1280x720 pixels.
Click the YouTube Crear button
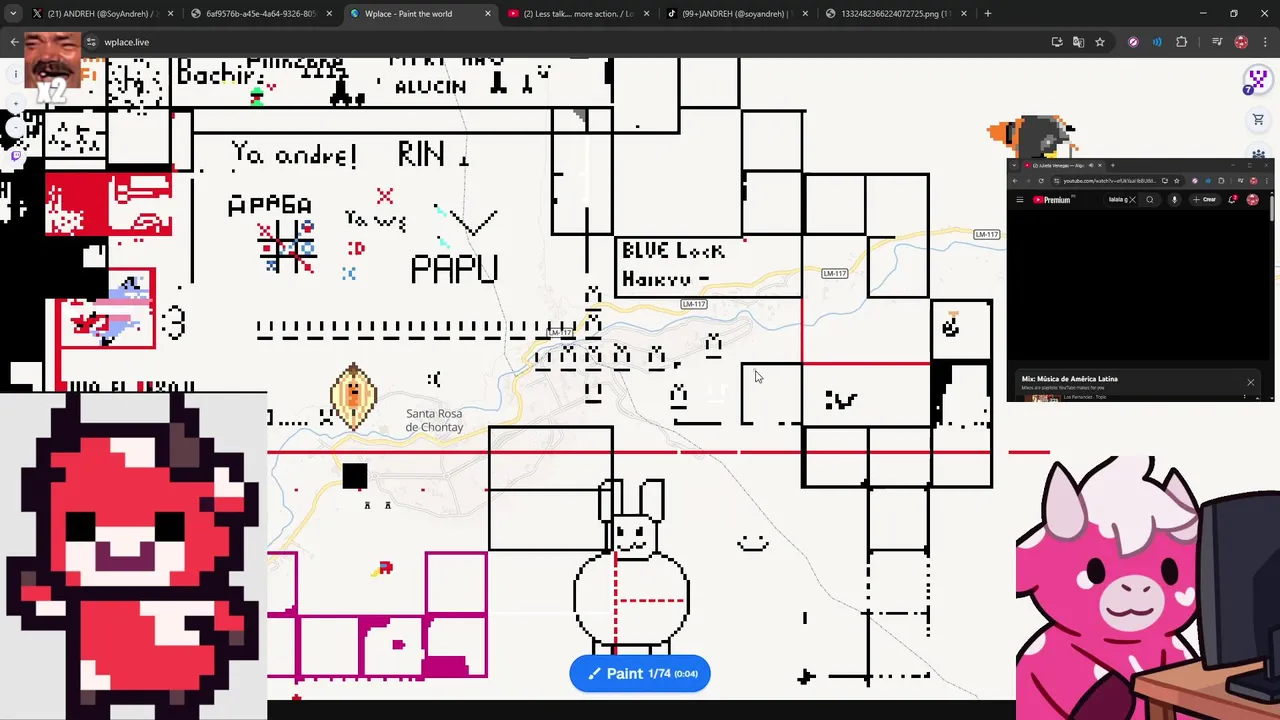click(1204, 200)
